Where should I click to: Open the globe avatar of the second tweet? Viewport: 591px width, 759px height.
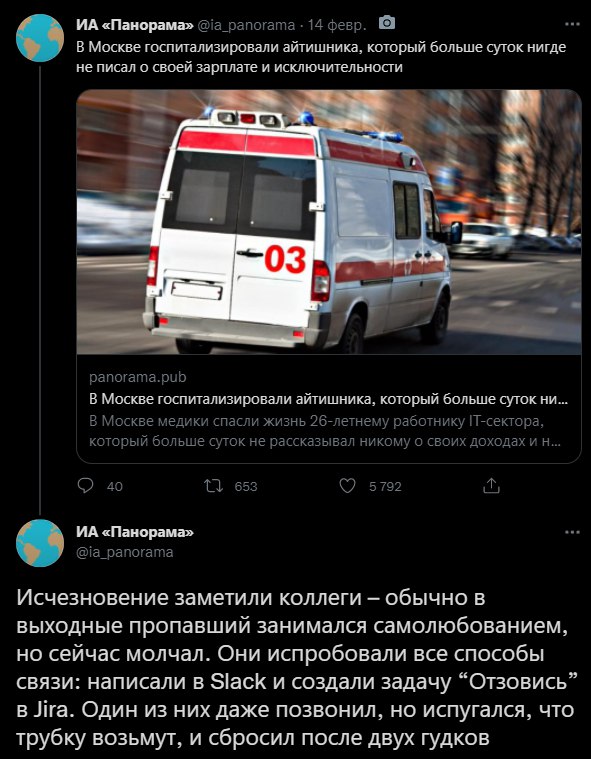[x=40, y=543]
